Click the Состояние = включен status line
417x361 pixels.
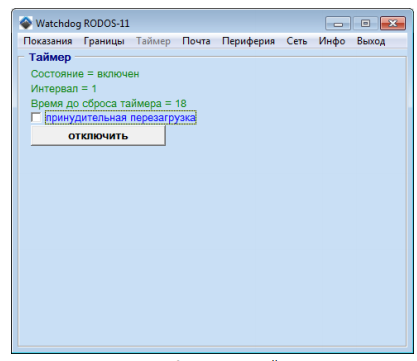(85, 74)
